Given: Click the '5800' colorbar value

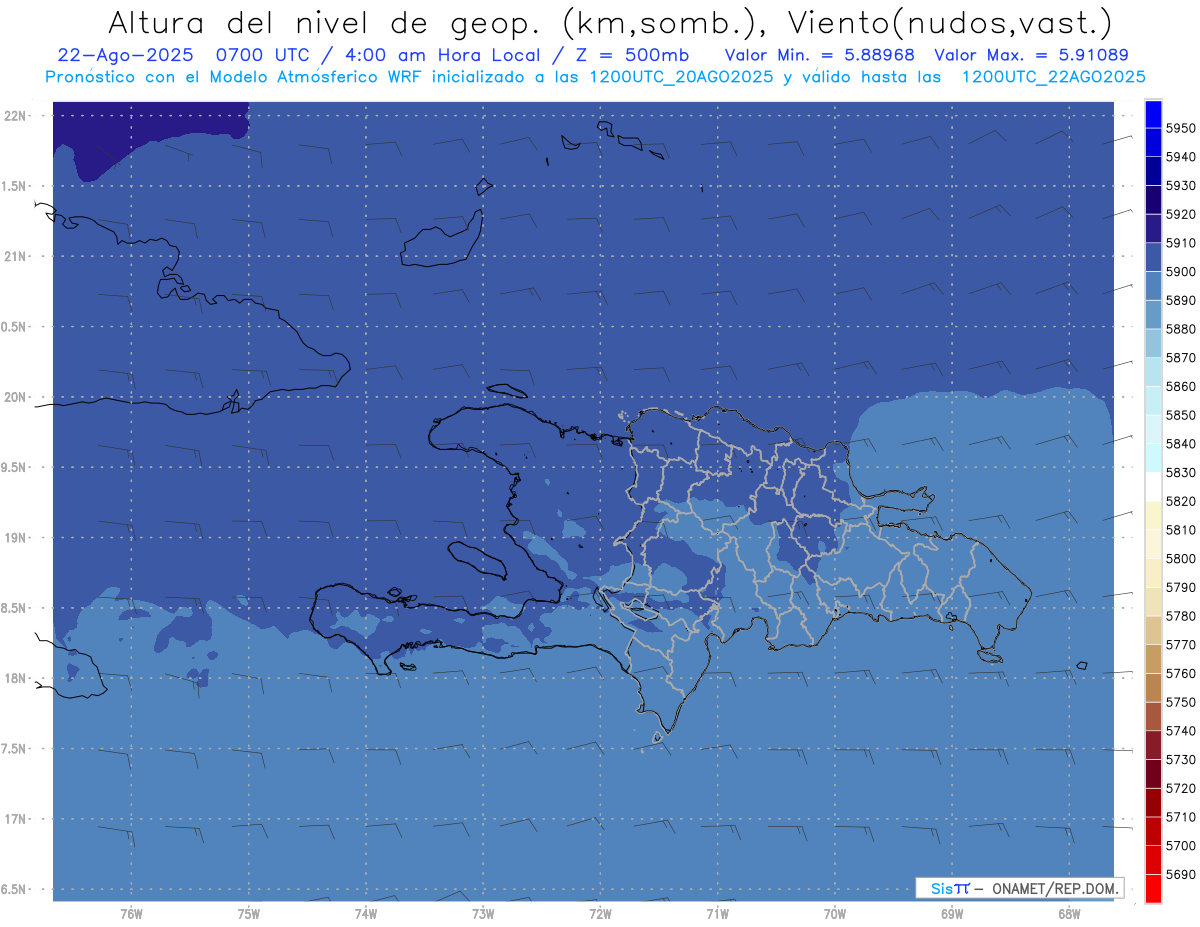Looking at the screenshot, I should tap(1180, 558).
